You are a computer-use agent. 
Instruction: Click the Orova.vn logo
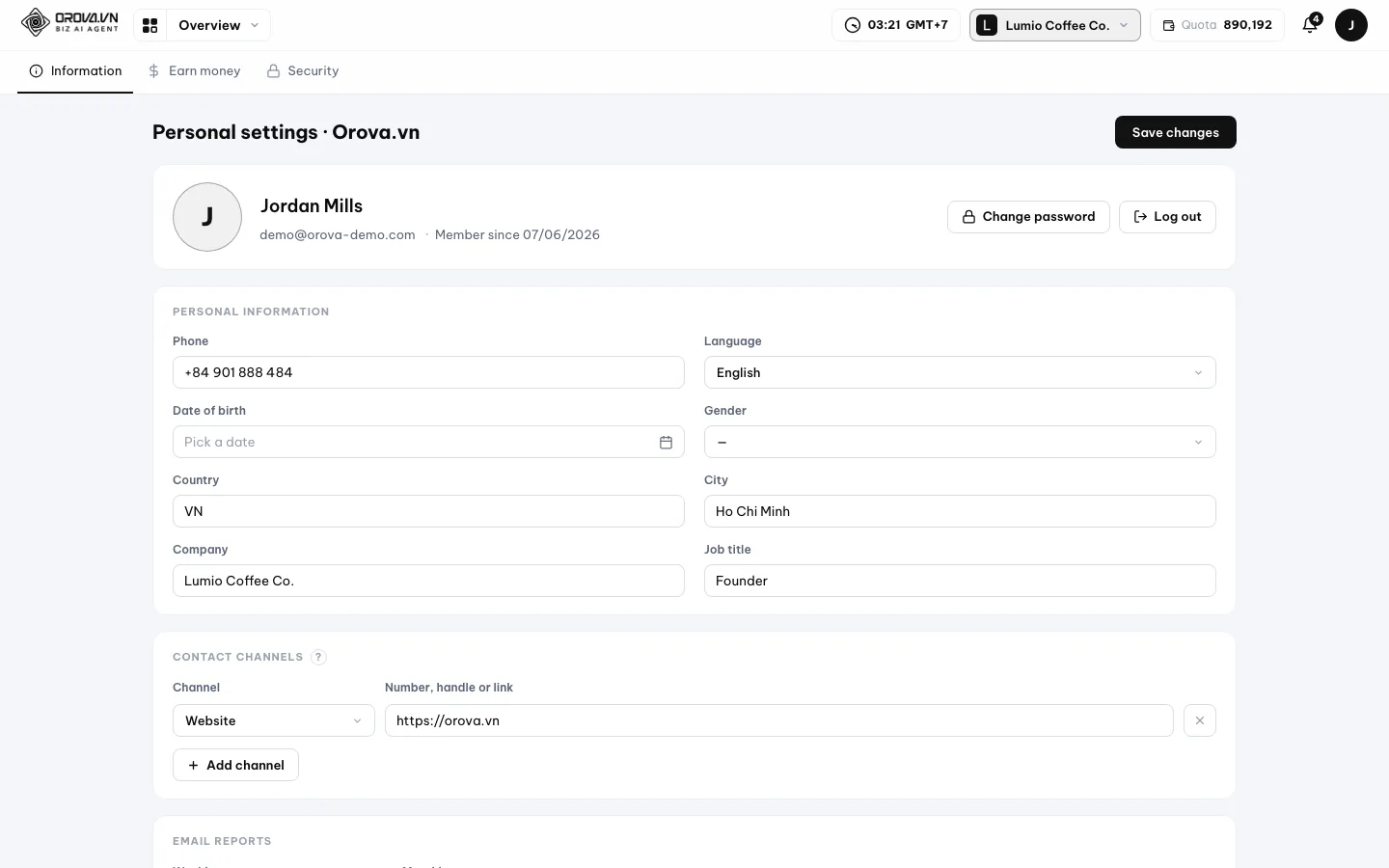pyautogui.click(x=69, y=22)
